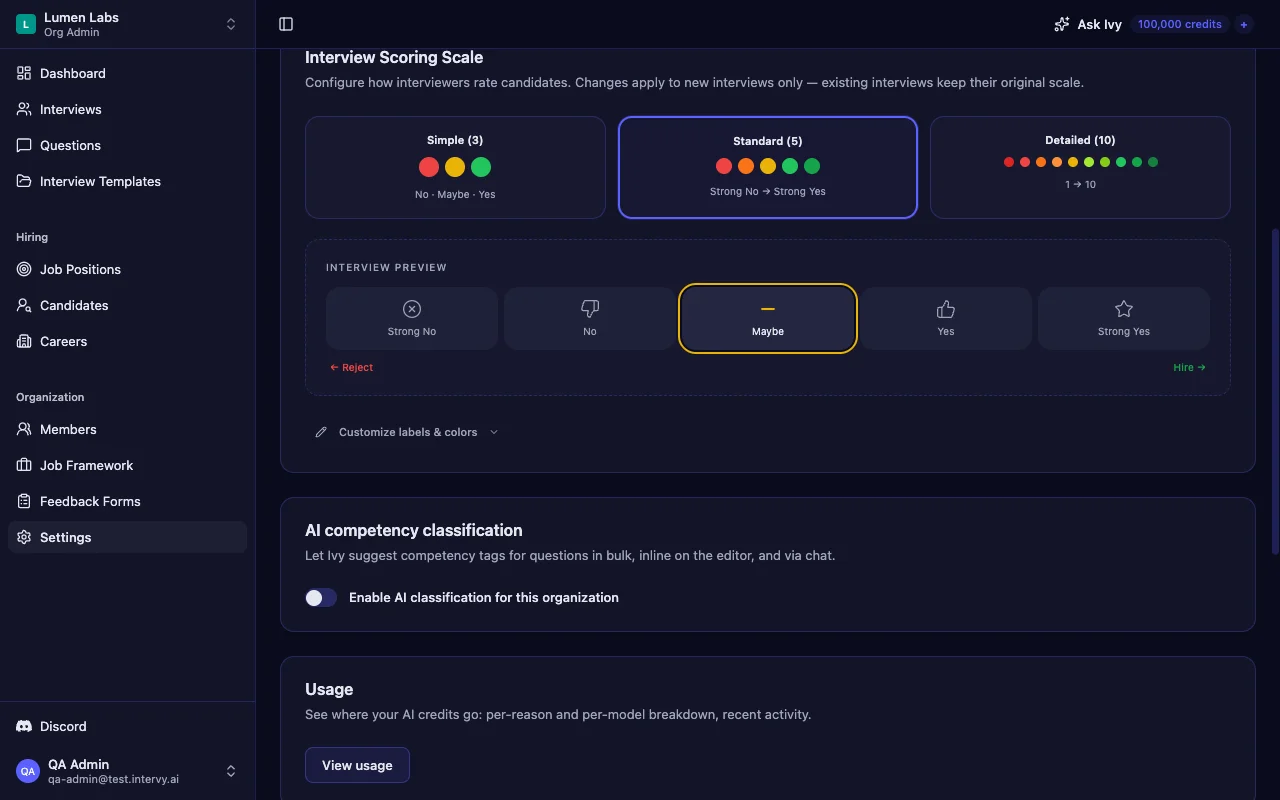The height and width of the screenshot is (800, 1280).
Task: Click the red Reject label
Action: click(x=352, y=367)
